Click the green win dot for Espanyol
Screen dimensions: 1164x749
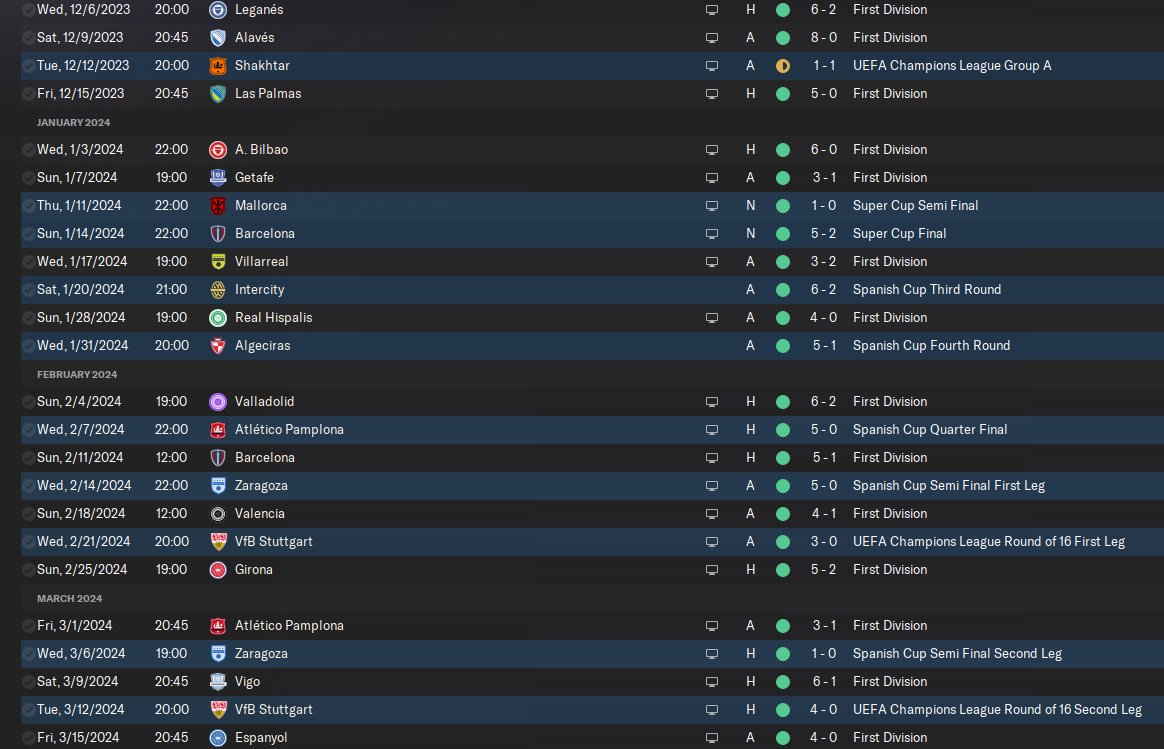pos(782,737)
